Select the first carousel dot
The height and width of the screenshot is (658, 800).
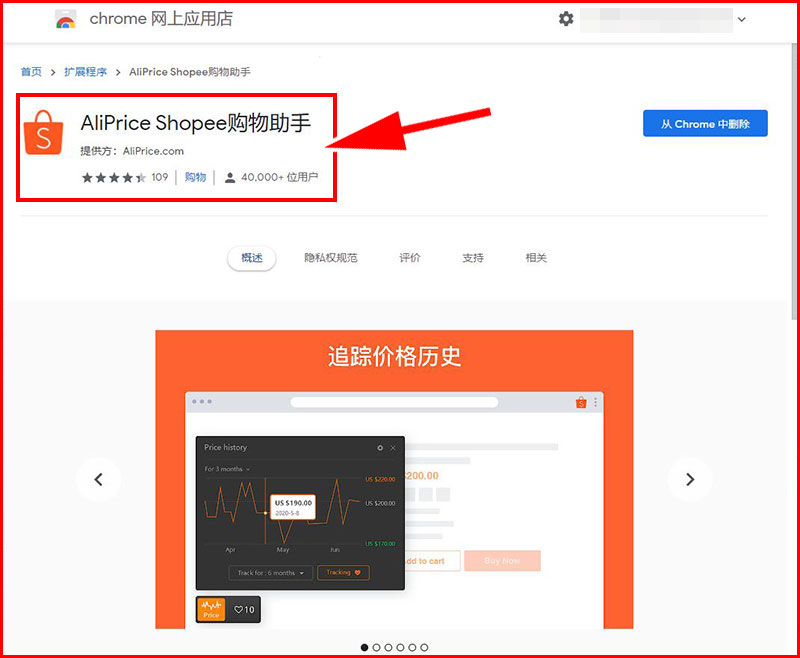[364, 647]
